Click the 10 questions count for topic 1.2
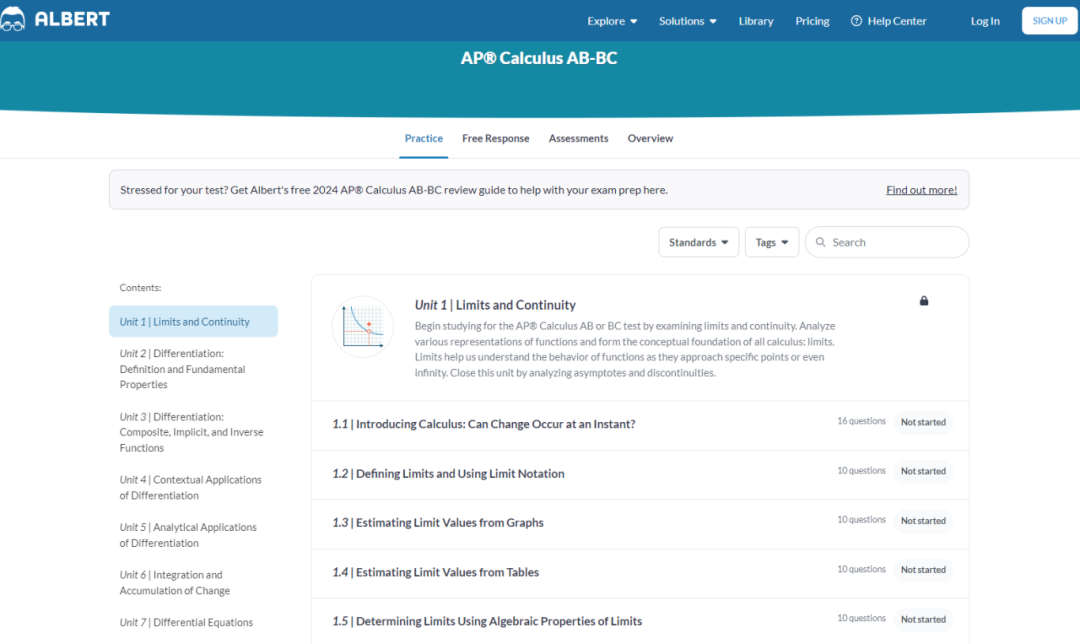Viewport: 1080px width, 644px height. pos(861,470)
